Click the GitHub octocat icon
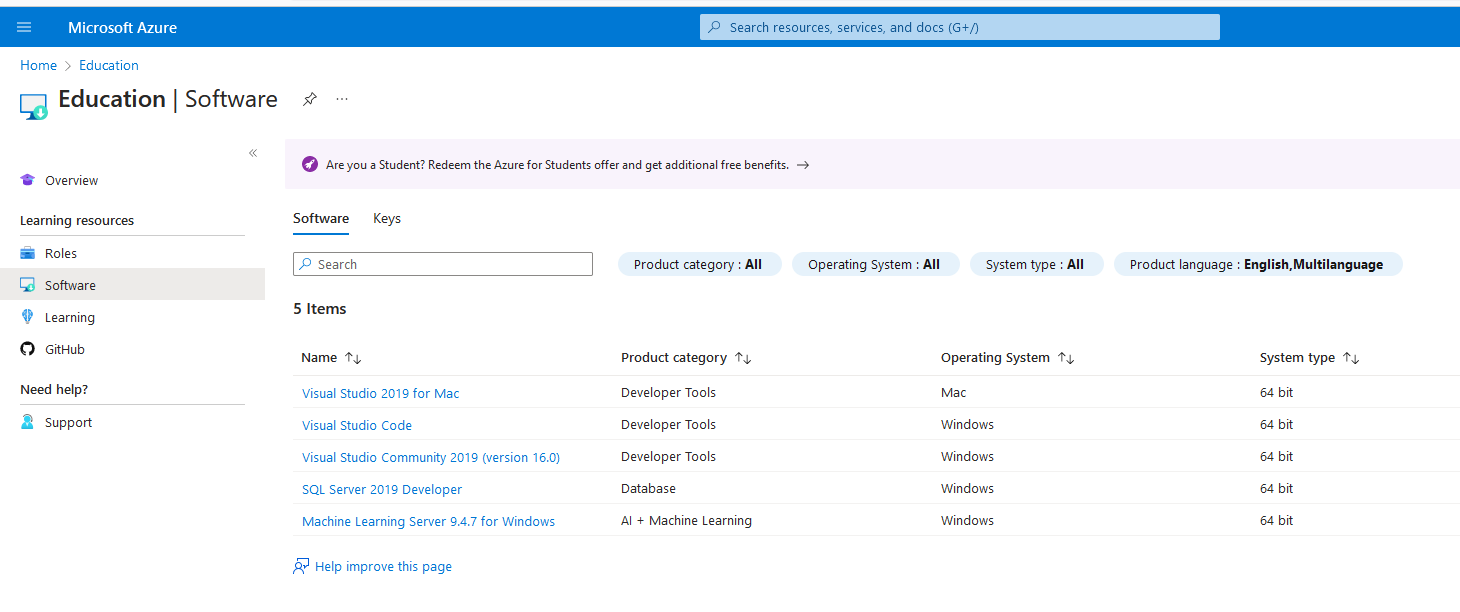The height and width of the screenshot is (612, 1460). tap(27, 350)
